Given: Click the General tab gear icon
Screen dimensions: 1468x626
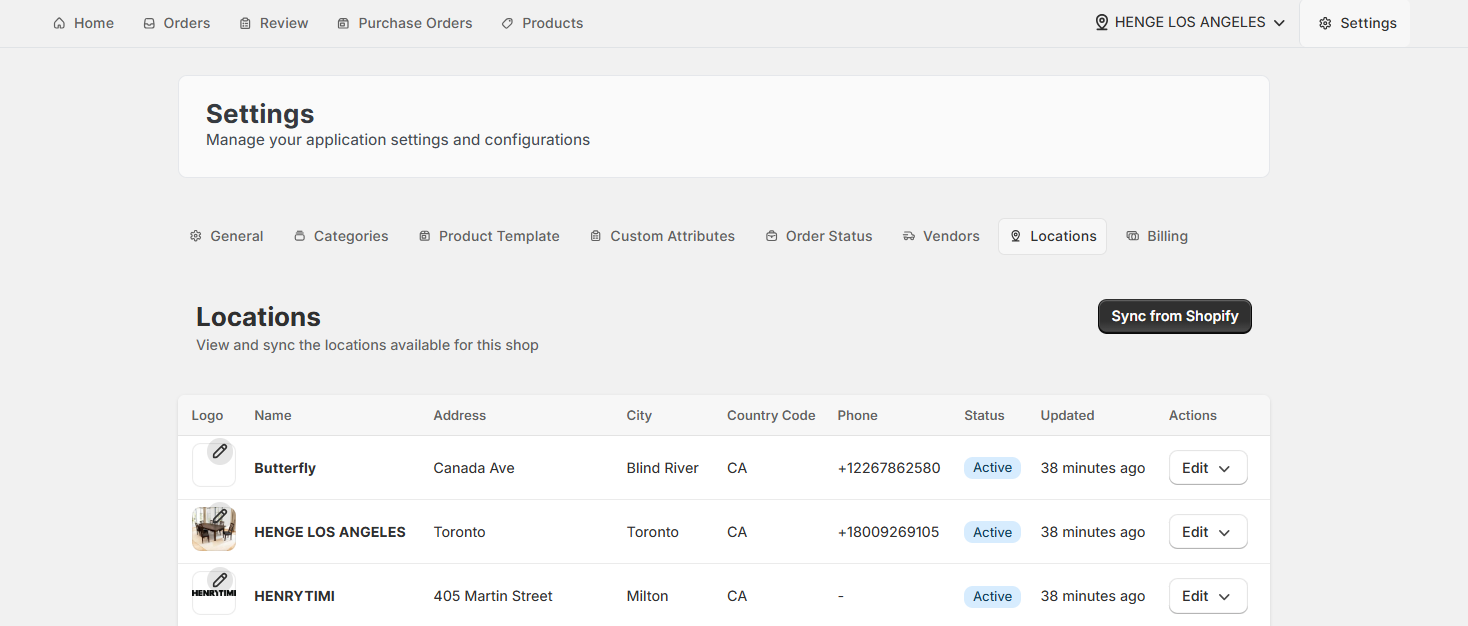Looking at the screenshot, I should coord(196,236).
